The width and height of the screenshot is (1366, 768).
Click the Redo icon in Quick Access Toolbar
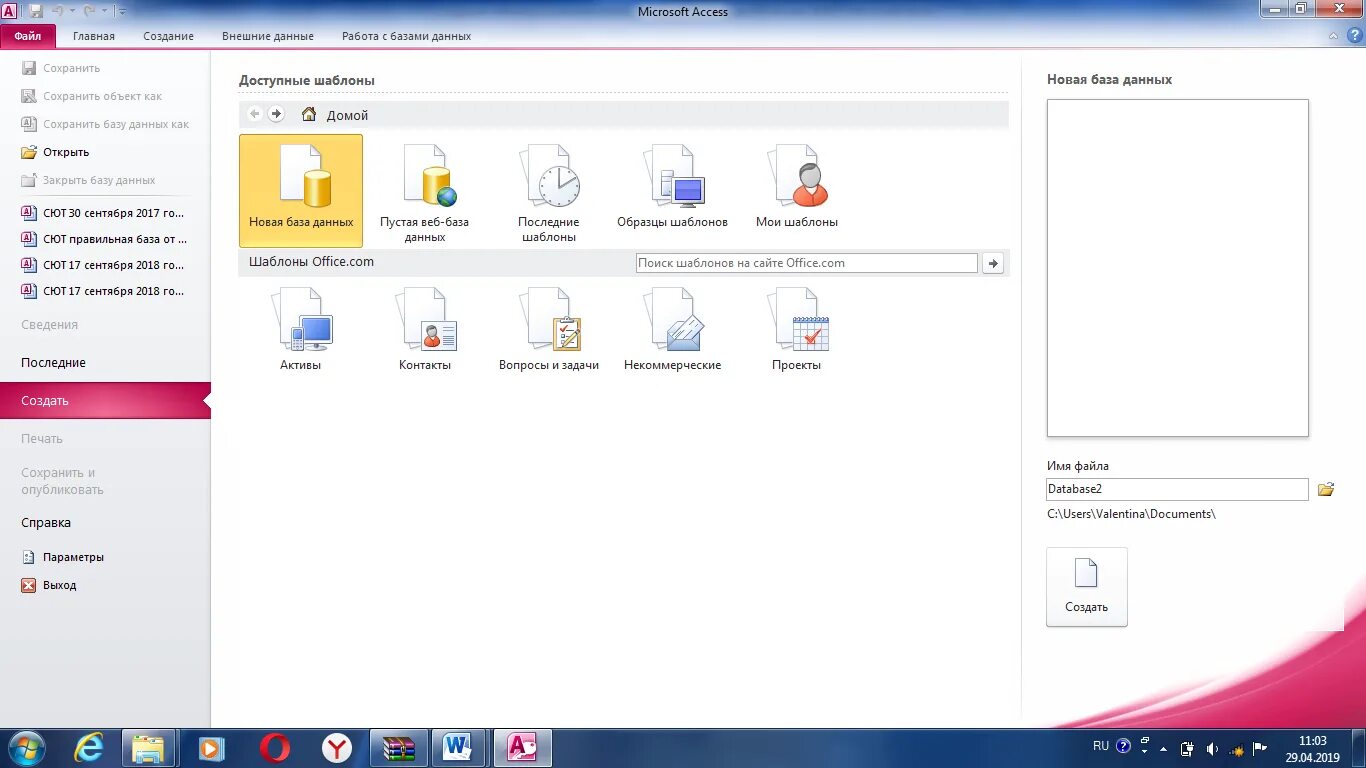tap(90, 11)
